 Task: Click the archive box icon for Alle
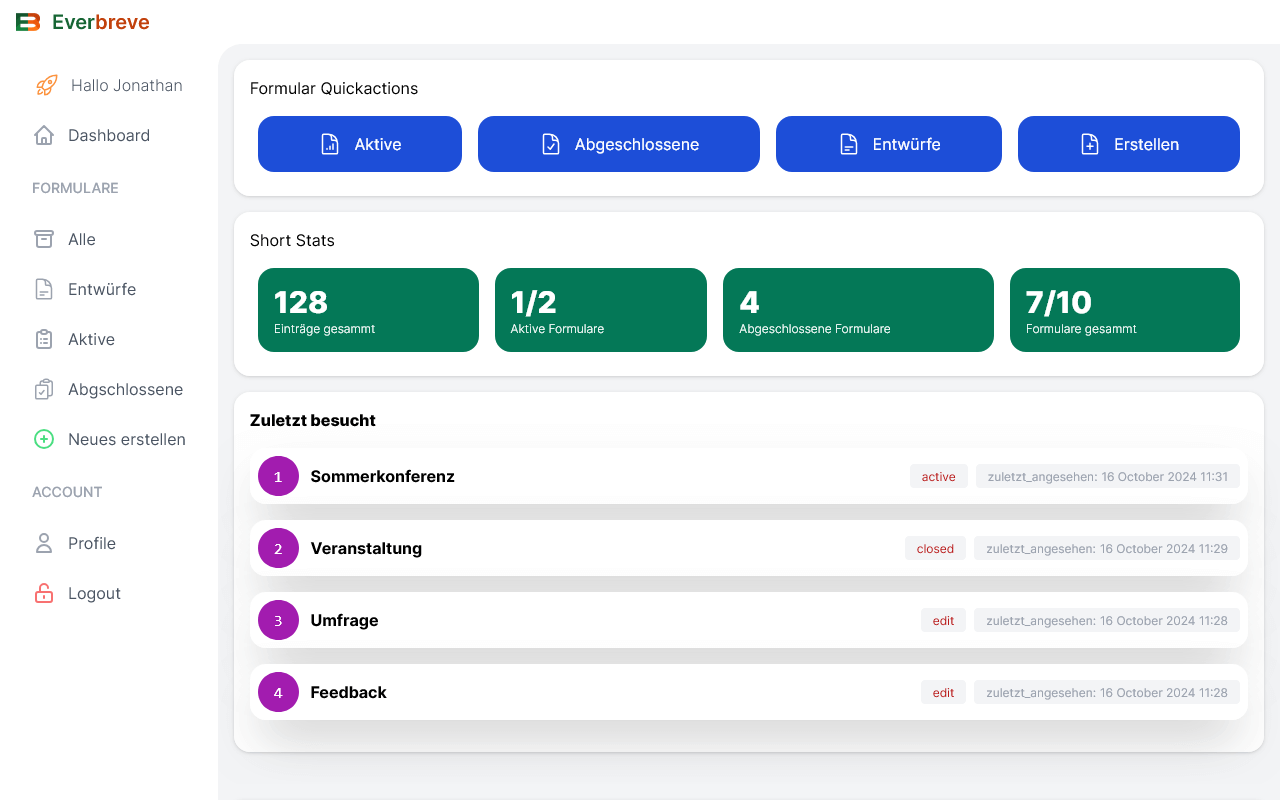(x=44, y=239)
